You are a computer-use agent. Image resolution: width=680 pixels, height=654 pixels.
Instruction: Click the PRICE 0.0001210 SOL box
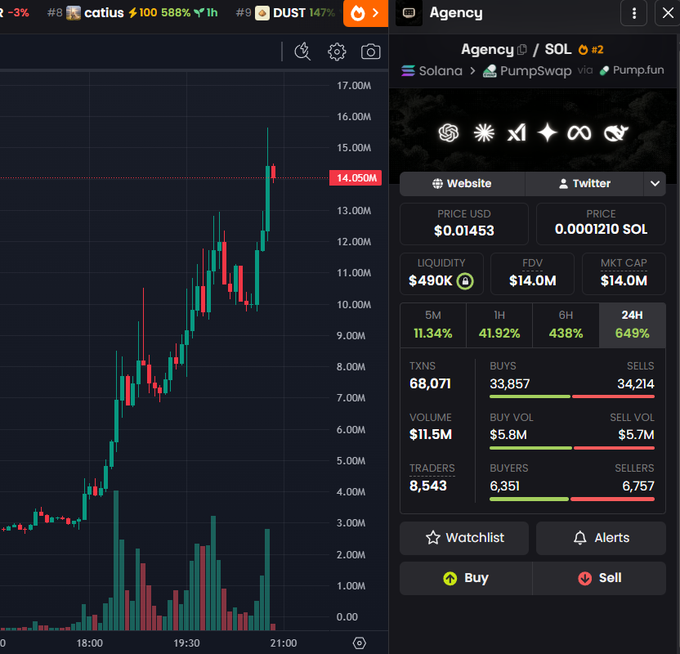[x=601, y=224]
